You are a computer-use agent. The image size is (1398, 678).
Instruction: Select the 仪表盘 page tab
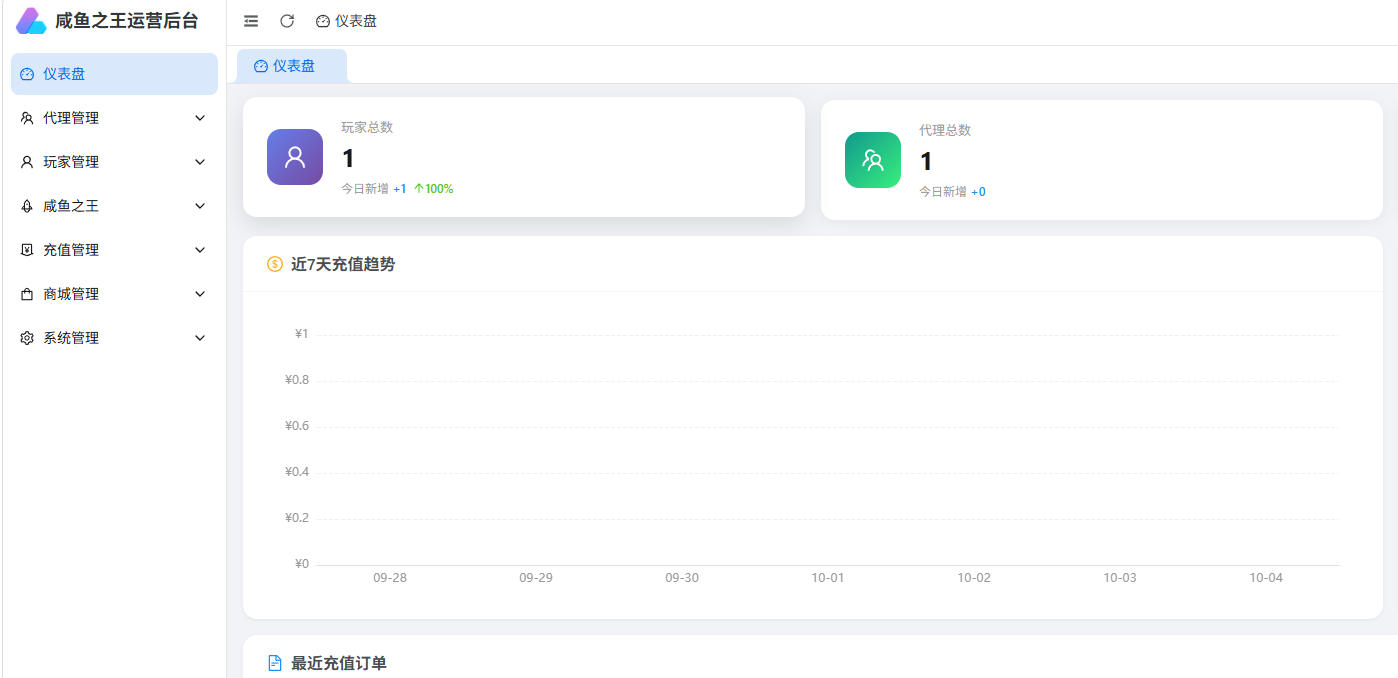coord(292,66)
